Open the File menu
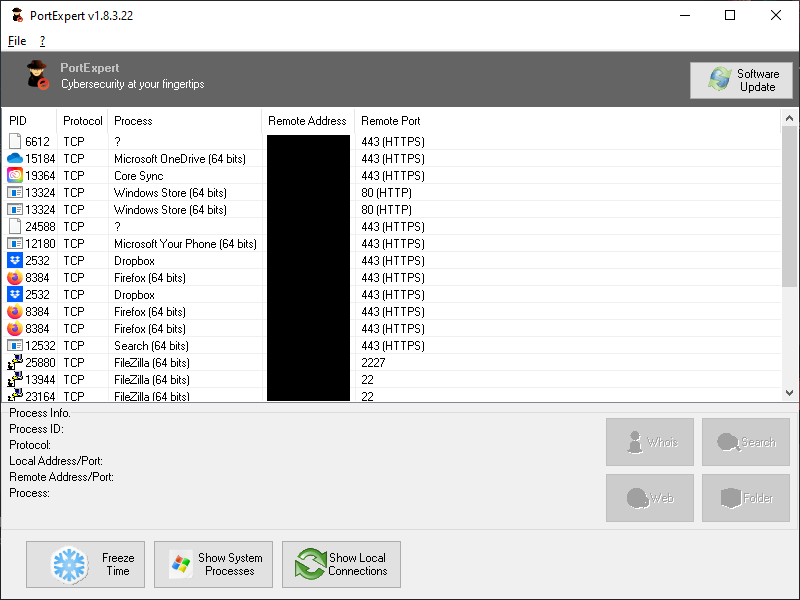This screenshot has width=800, height=600. coord(17,41)
